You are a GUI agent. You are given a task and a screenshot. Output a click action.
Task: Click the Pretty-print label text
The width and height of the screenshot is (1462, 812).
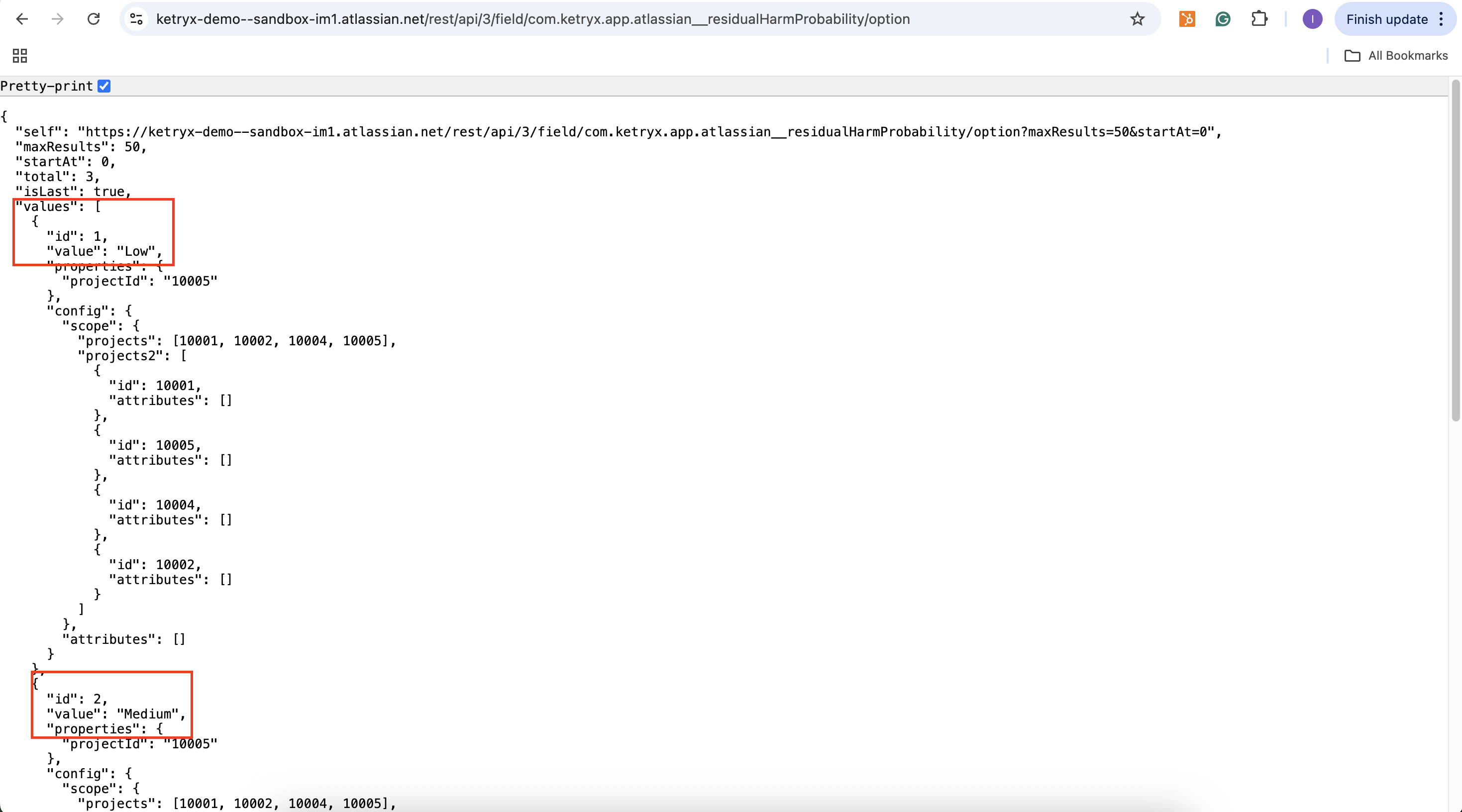click(x=47, y=86)
